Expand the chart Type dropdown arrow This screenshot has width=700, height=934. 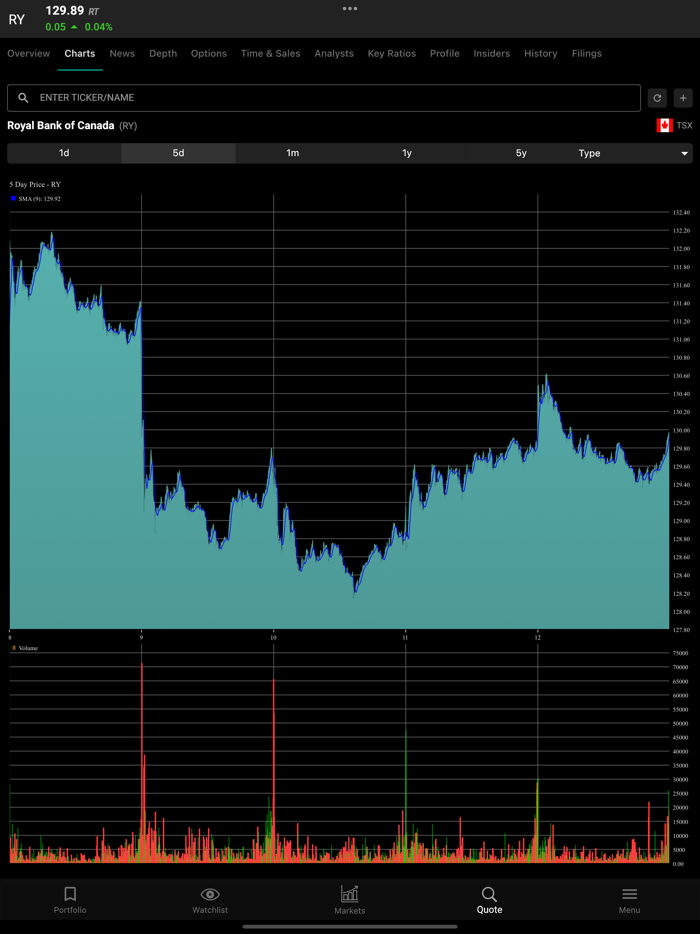coord(685,154)
